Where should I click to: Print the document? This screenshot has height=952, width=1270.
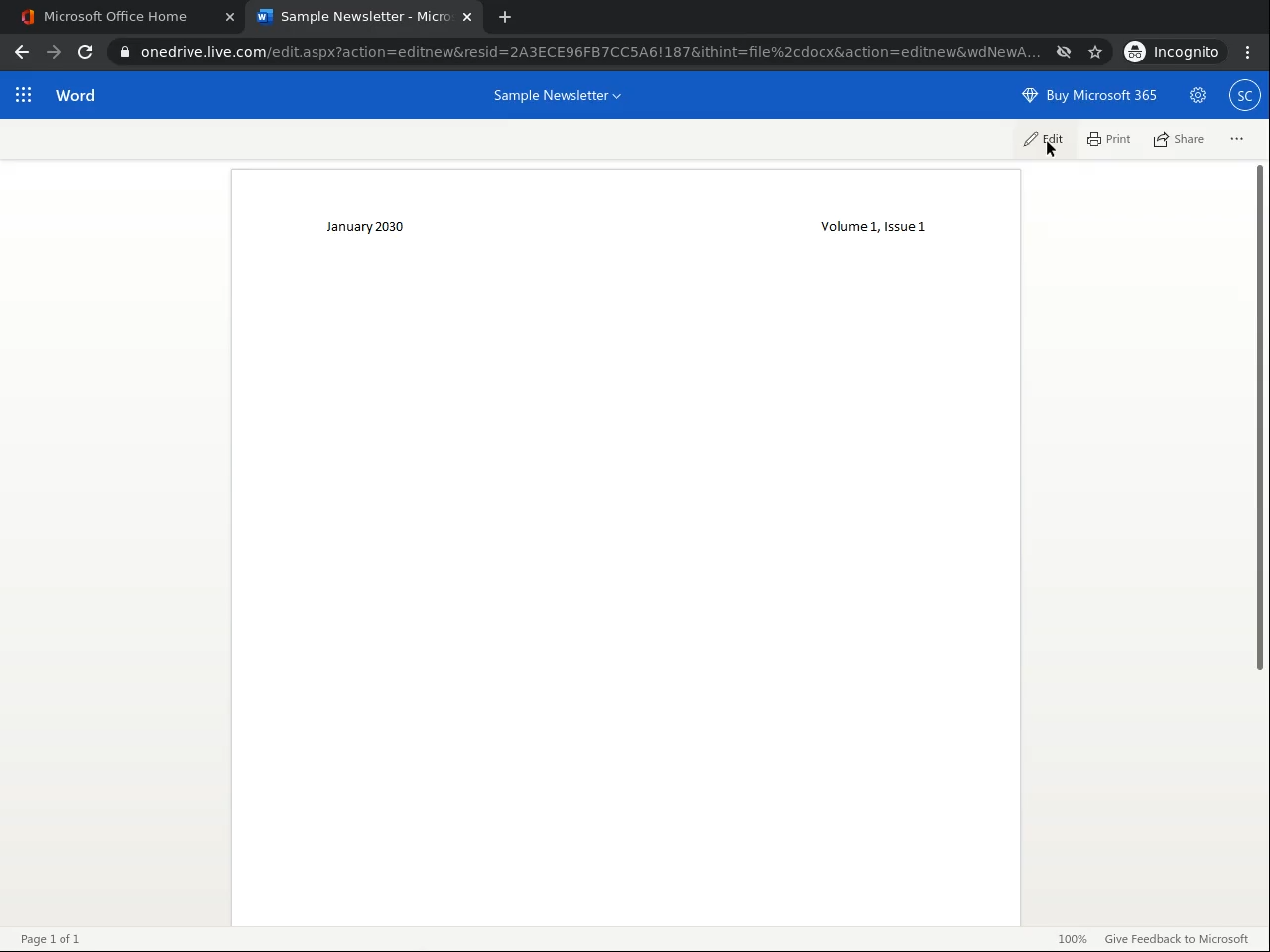point(1109,139)
